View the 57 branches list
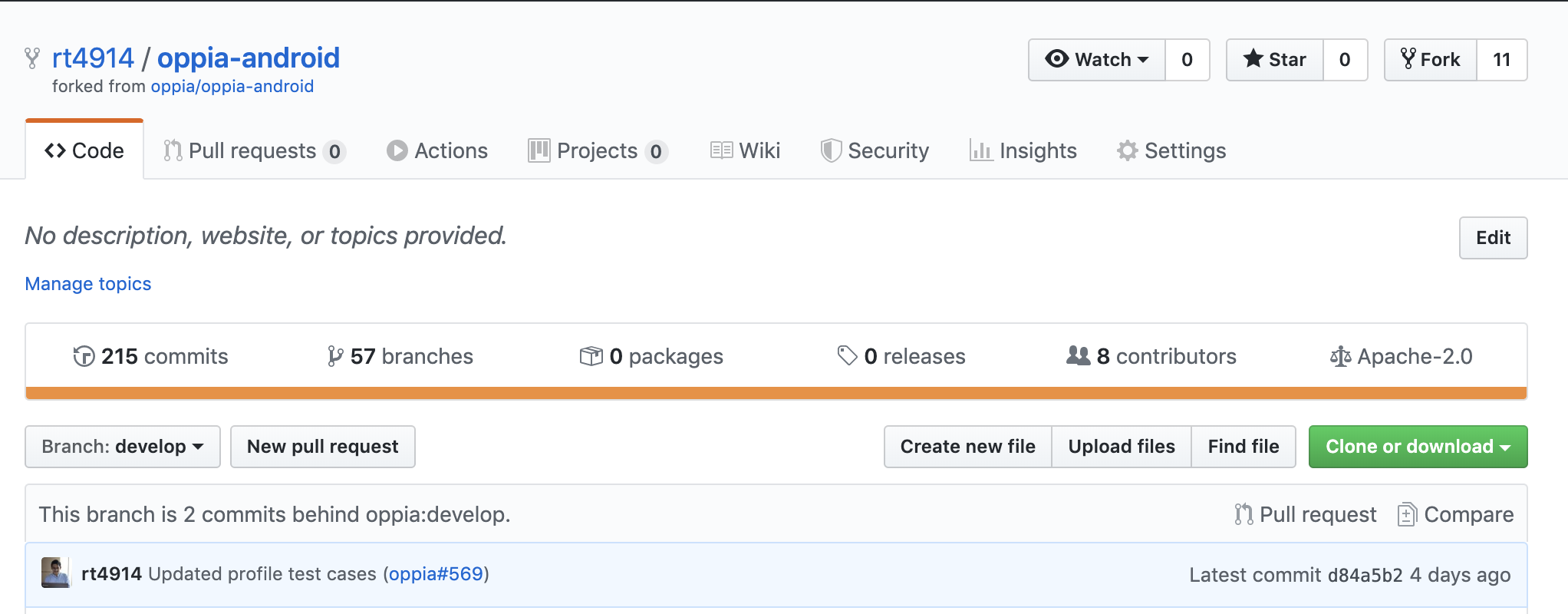 (x=400, y=356)
